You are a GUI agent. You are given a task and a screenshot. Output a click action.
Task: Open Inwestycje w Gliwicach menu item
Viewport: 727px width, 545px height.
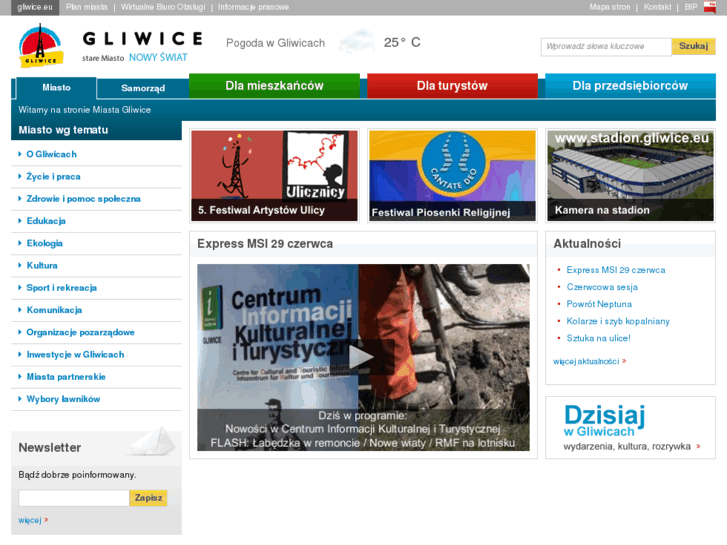75,355
